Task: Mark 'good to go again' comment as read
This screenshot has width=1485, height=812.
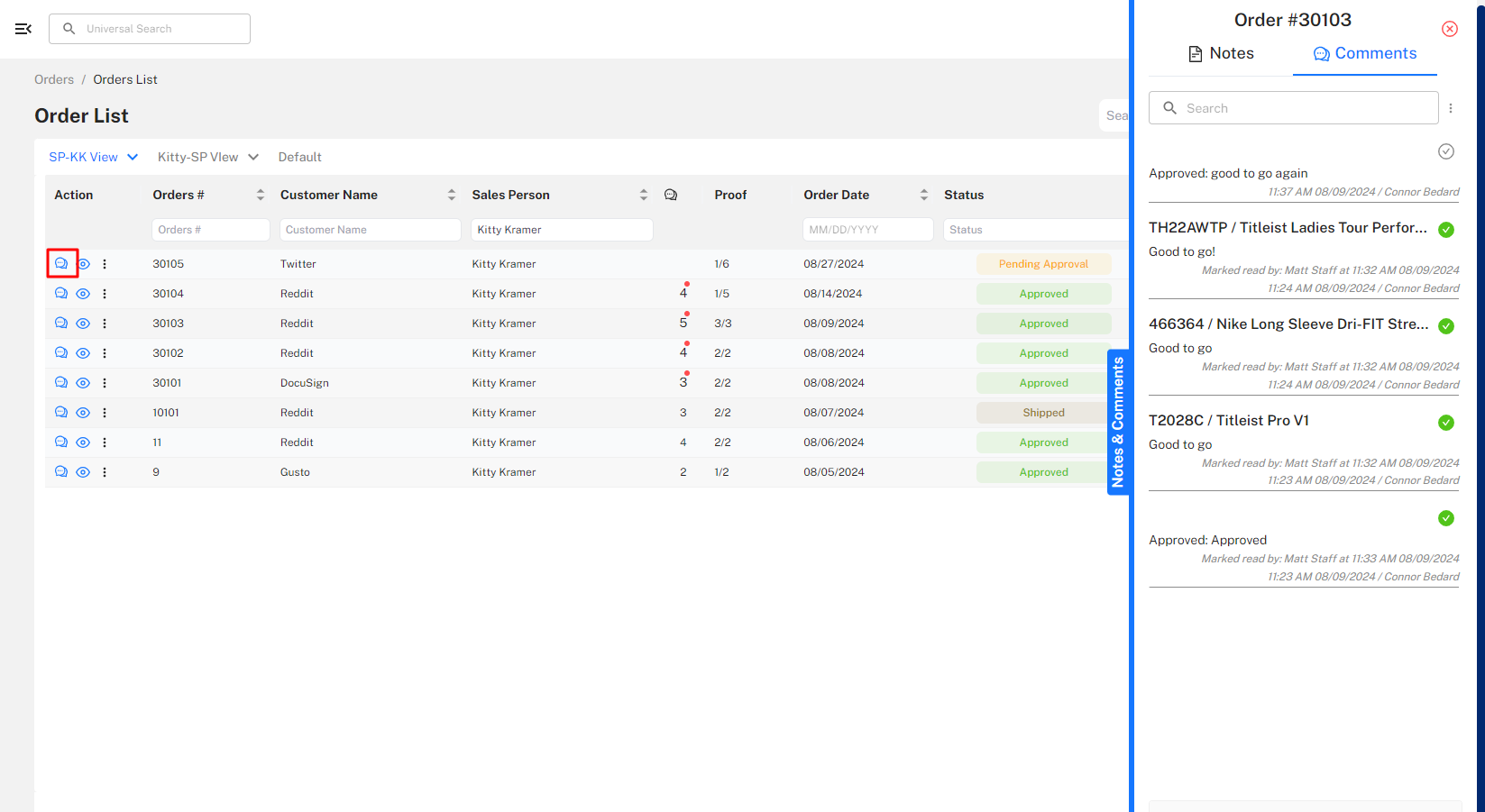Action: click(1446, 151)
